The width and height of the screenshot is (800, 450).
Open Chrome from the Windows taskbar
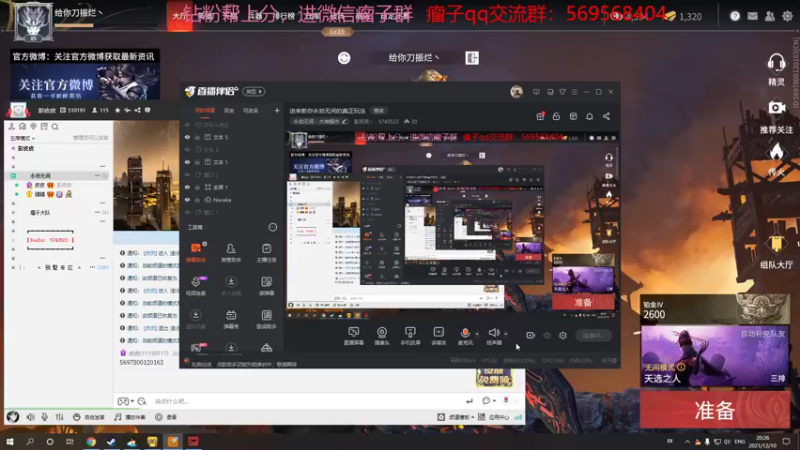91,441
